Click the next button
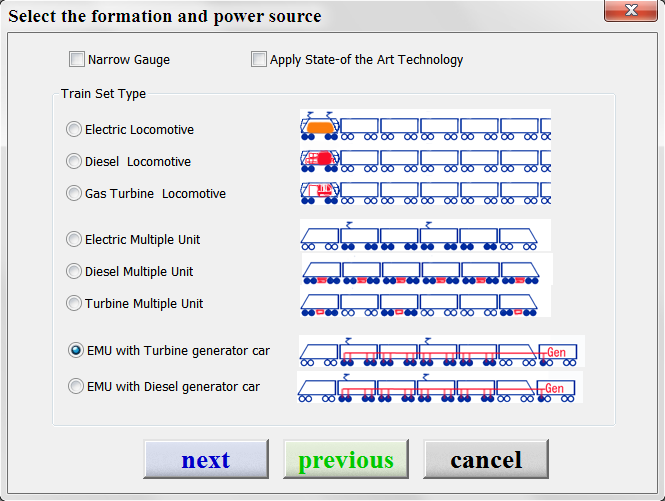This screenshot has height=501, width=665. point(206,459)
